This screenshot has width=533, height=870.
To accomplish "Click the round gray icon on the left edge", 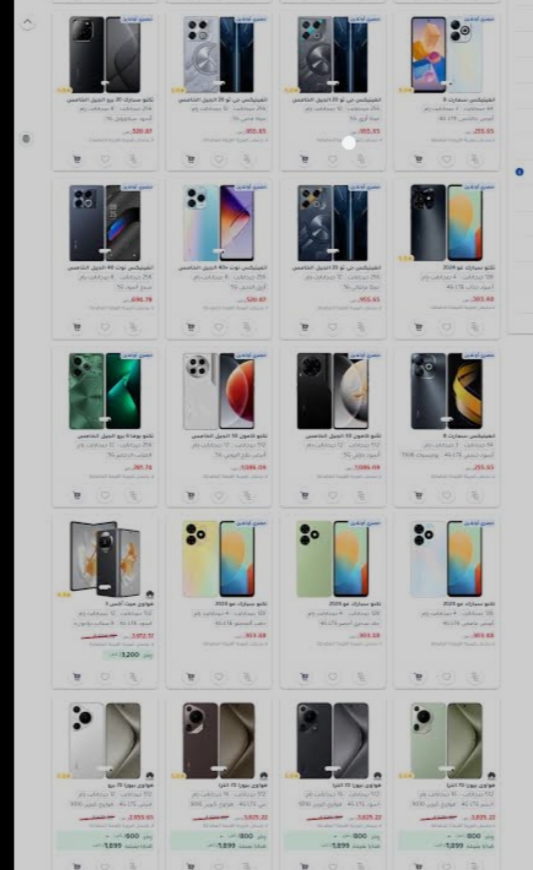I will 26,139.
